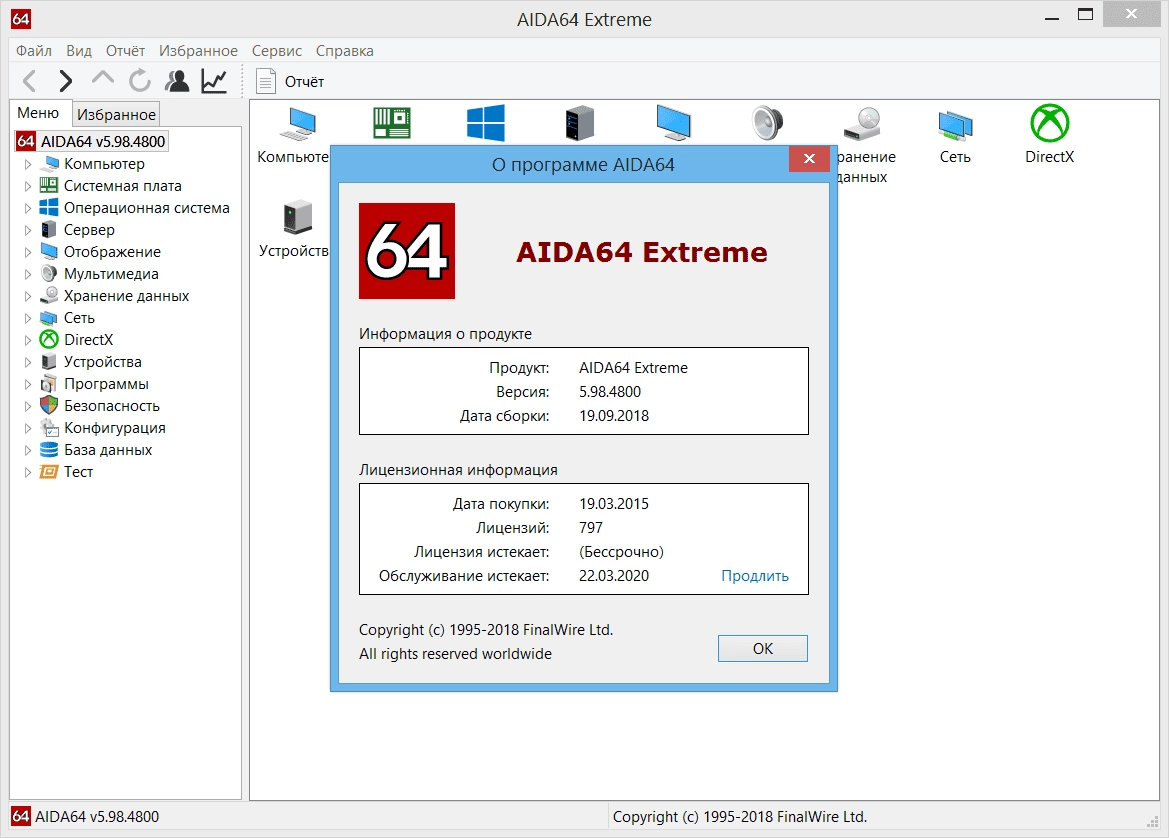
Task: Click status bar FinalWire copyright text
Action: click(x=740, y=816)
